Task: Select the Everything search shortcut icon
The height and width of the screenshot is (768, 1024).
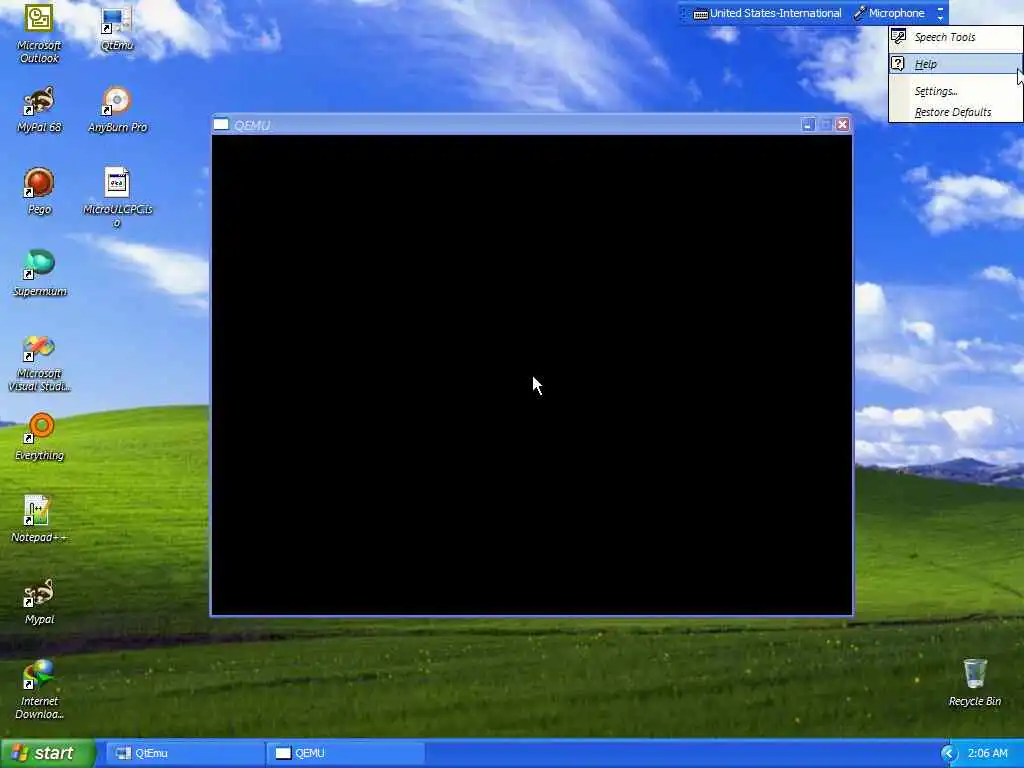Action: (x=39, y=437)
